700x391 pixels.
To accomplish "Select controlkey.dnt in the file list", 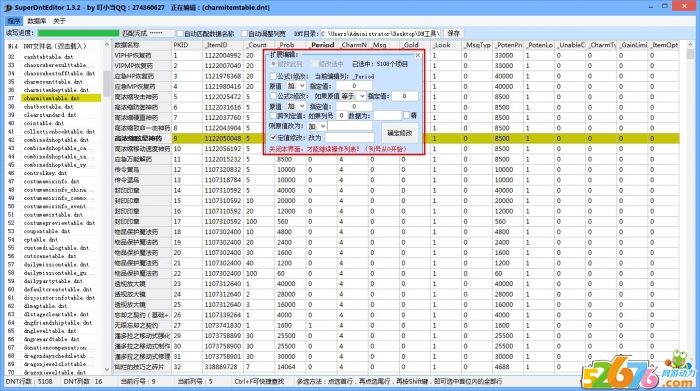I will (x=45, y=173).
